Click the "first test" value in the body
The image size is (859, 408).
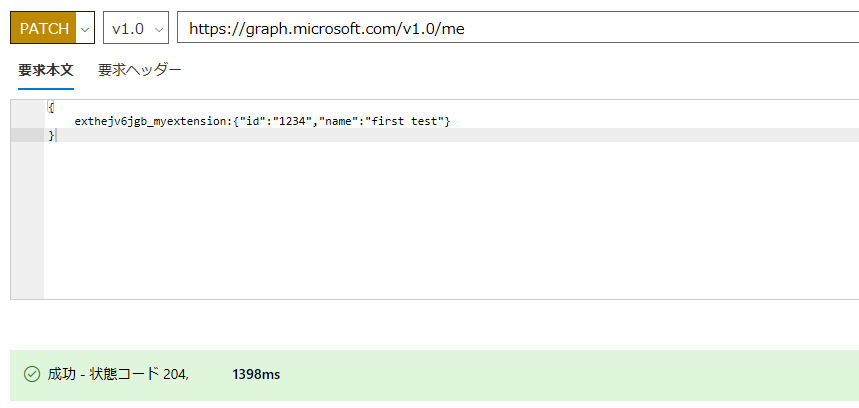coord(405,122)
